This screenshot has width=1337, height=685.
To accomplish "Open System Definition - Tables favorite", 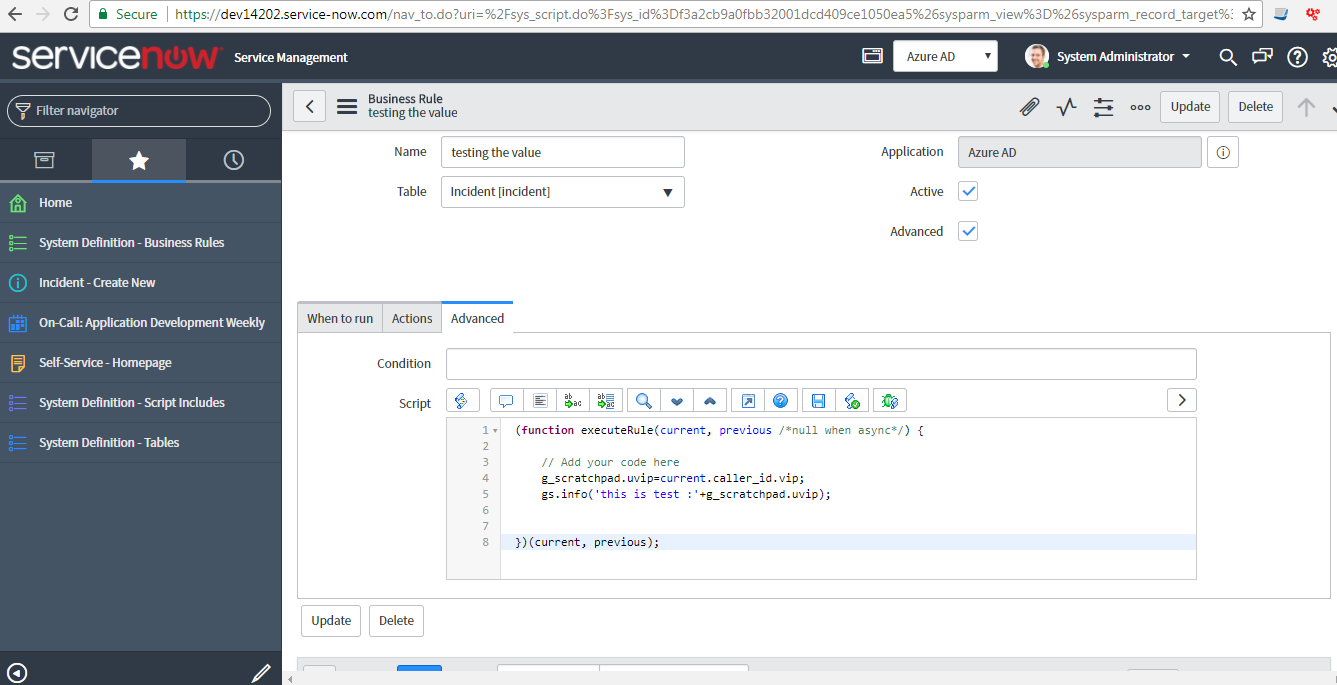I will (141, 443).
